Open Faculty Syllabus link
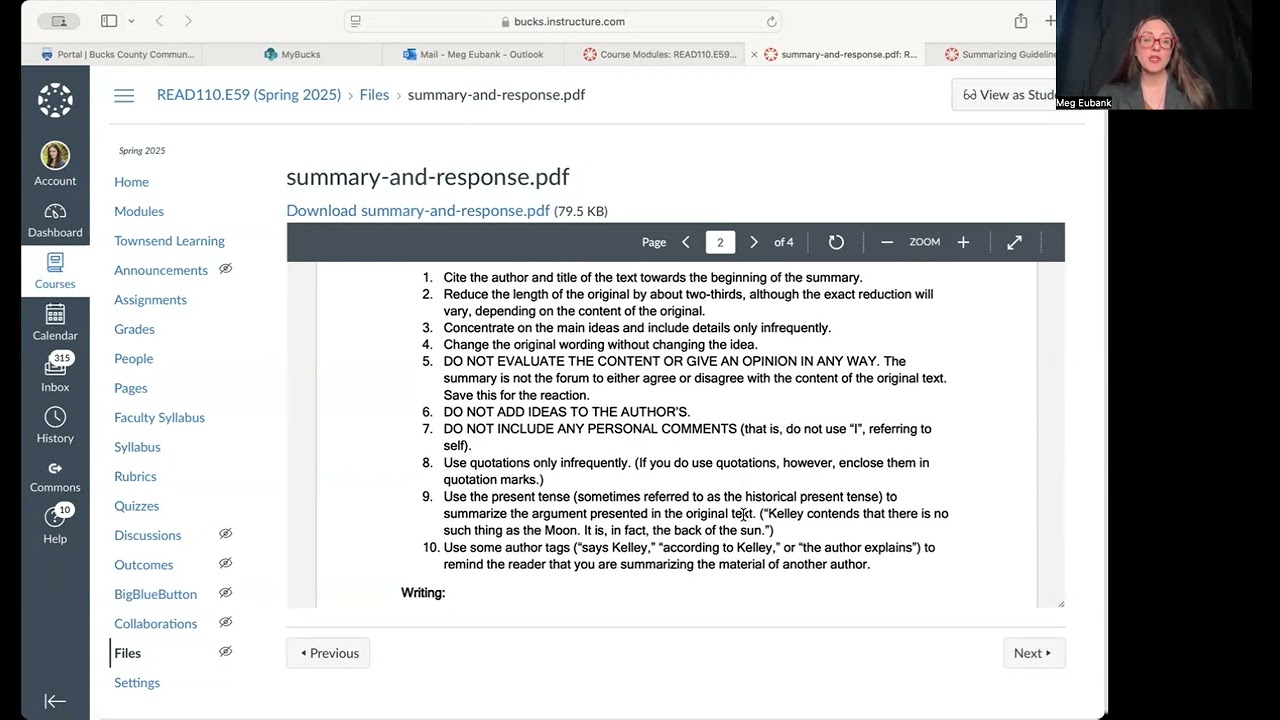Image resolution: width=1280 pixels, height=720 pixels. [x=159, y=417]
